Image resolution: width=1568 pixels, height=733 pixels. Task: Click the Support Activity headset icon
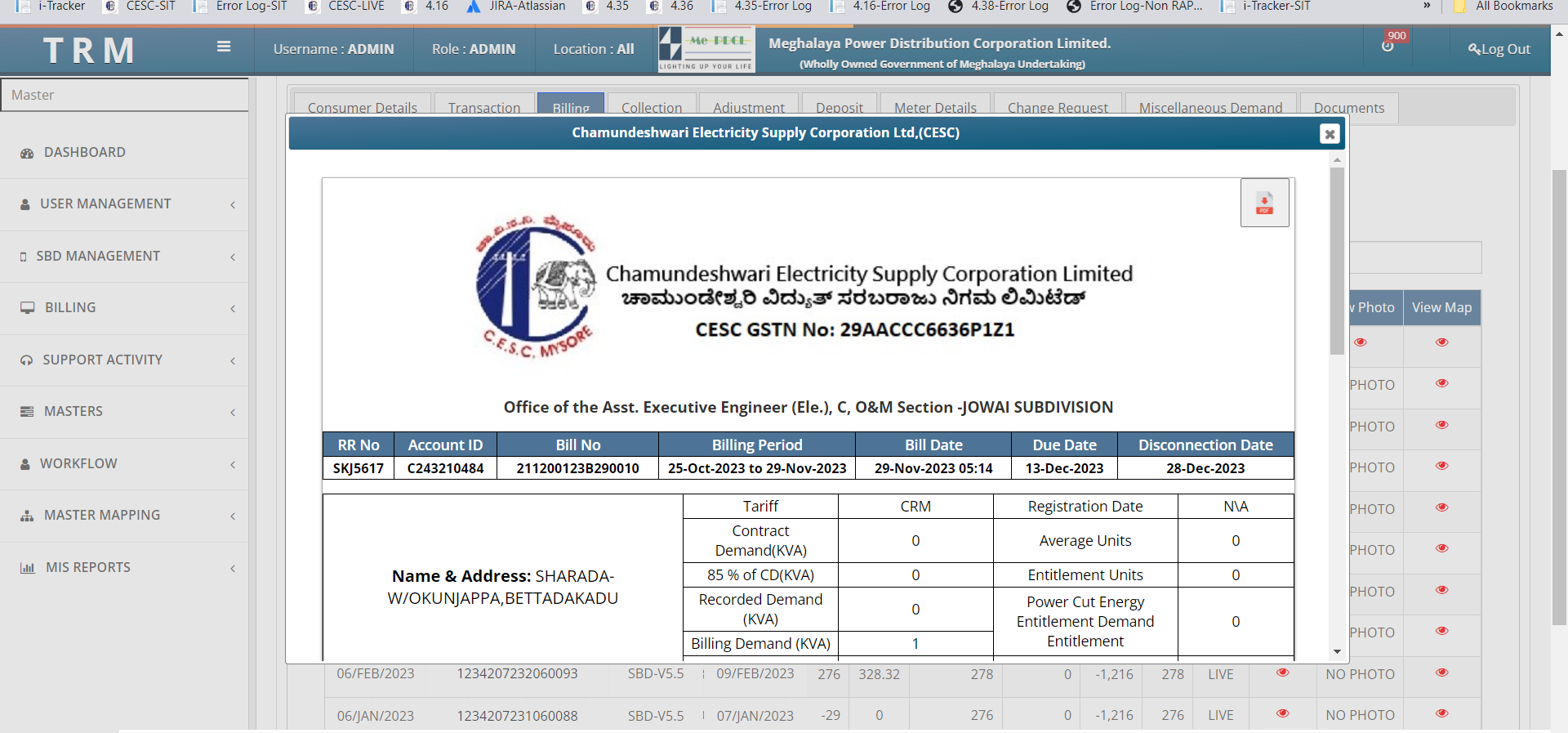click(x=27, y=360)
